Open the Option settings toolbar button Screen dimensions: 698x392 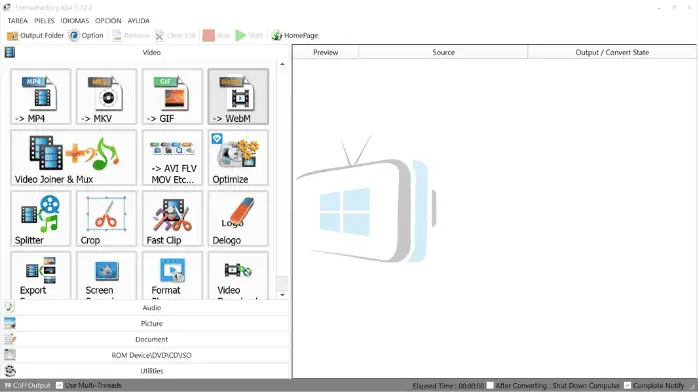coord(86,36)
